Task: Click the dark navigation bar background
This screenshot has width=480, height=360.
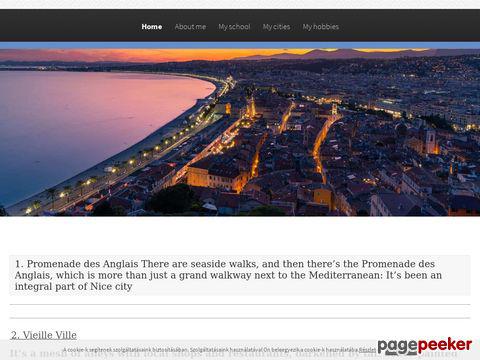Action: (x=67, y=26)
